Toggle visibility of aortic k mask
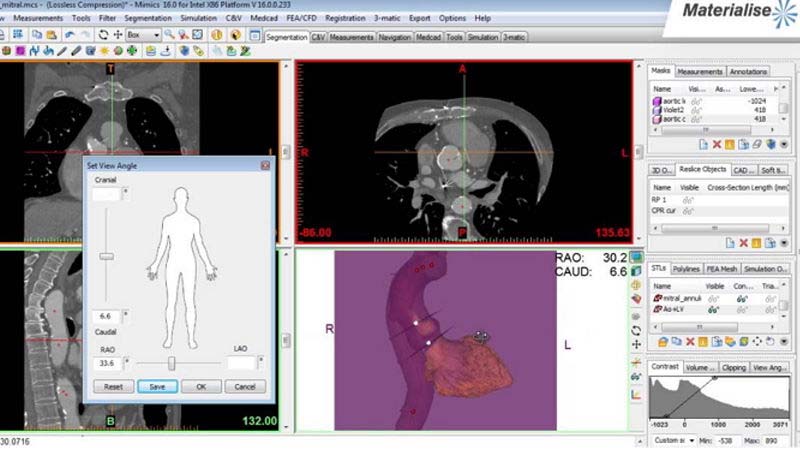 coord(696,102)
